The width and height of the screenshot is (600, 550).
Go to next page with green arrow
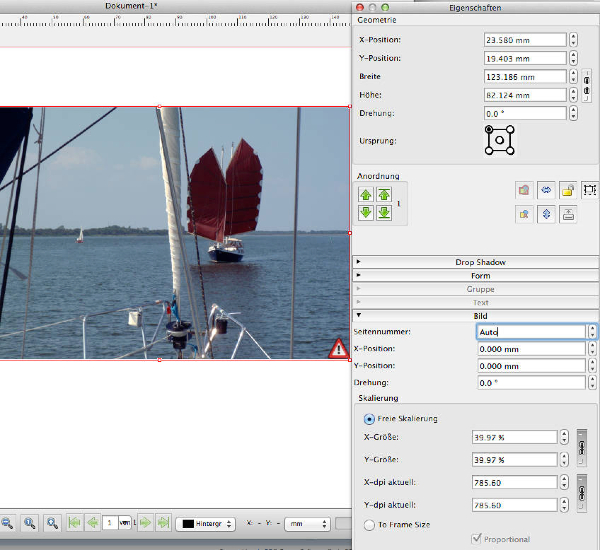point(144,522)
